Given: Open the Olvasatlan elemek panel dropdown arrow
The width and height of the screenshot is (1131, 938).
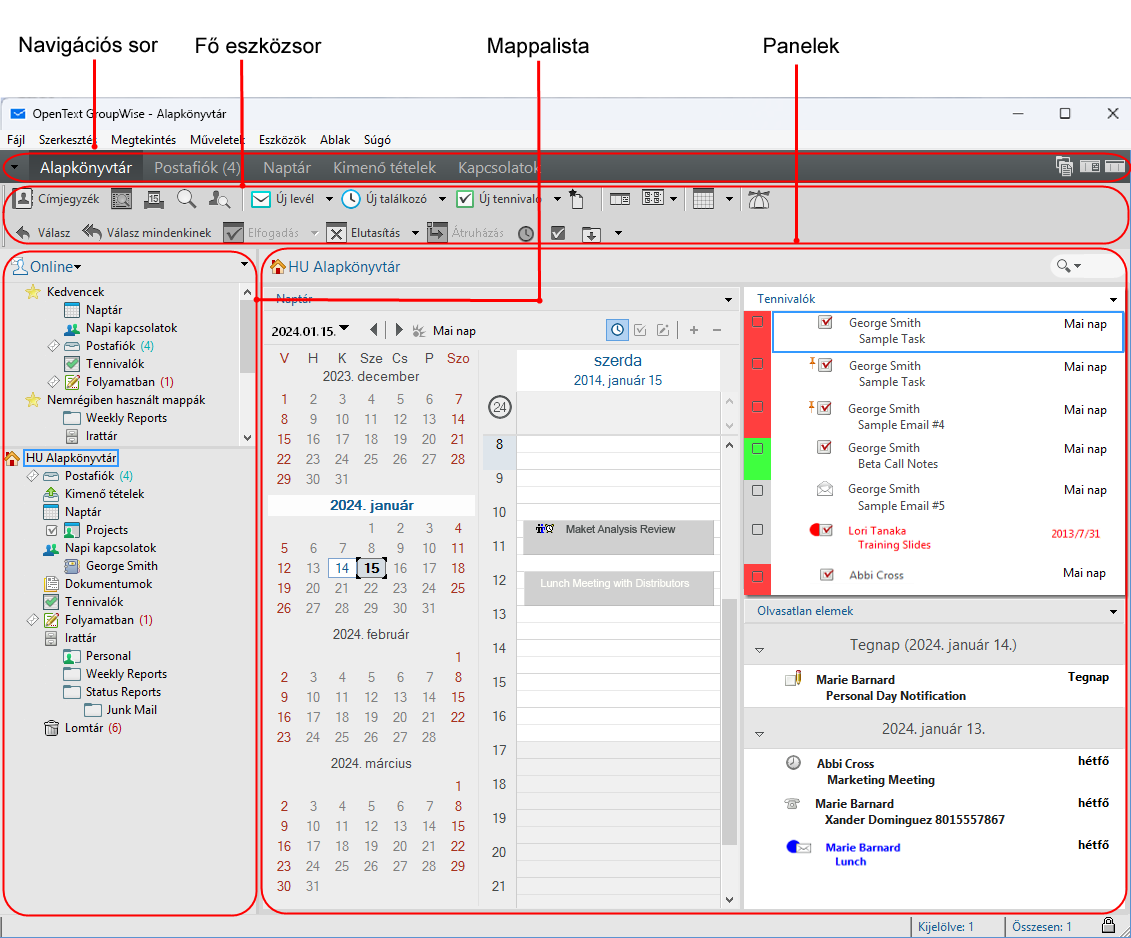Looking at the screenshot, I should pyautogui.click(x=1113, y=612).
